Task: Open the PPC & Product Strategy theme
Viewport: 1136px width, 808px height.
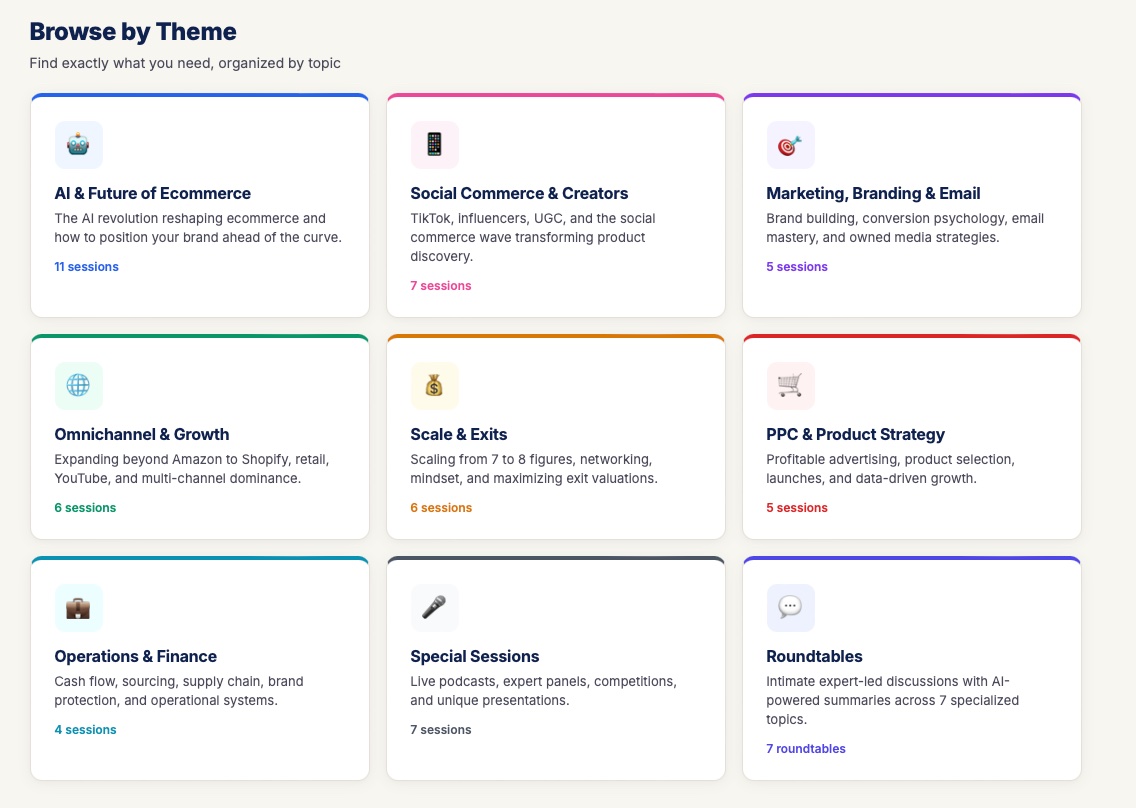Action: tap(855, 434)
